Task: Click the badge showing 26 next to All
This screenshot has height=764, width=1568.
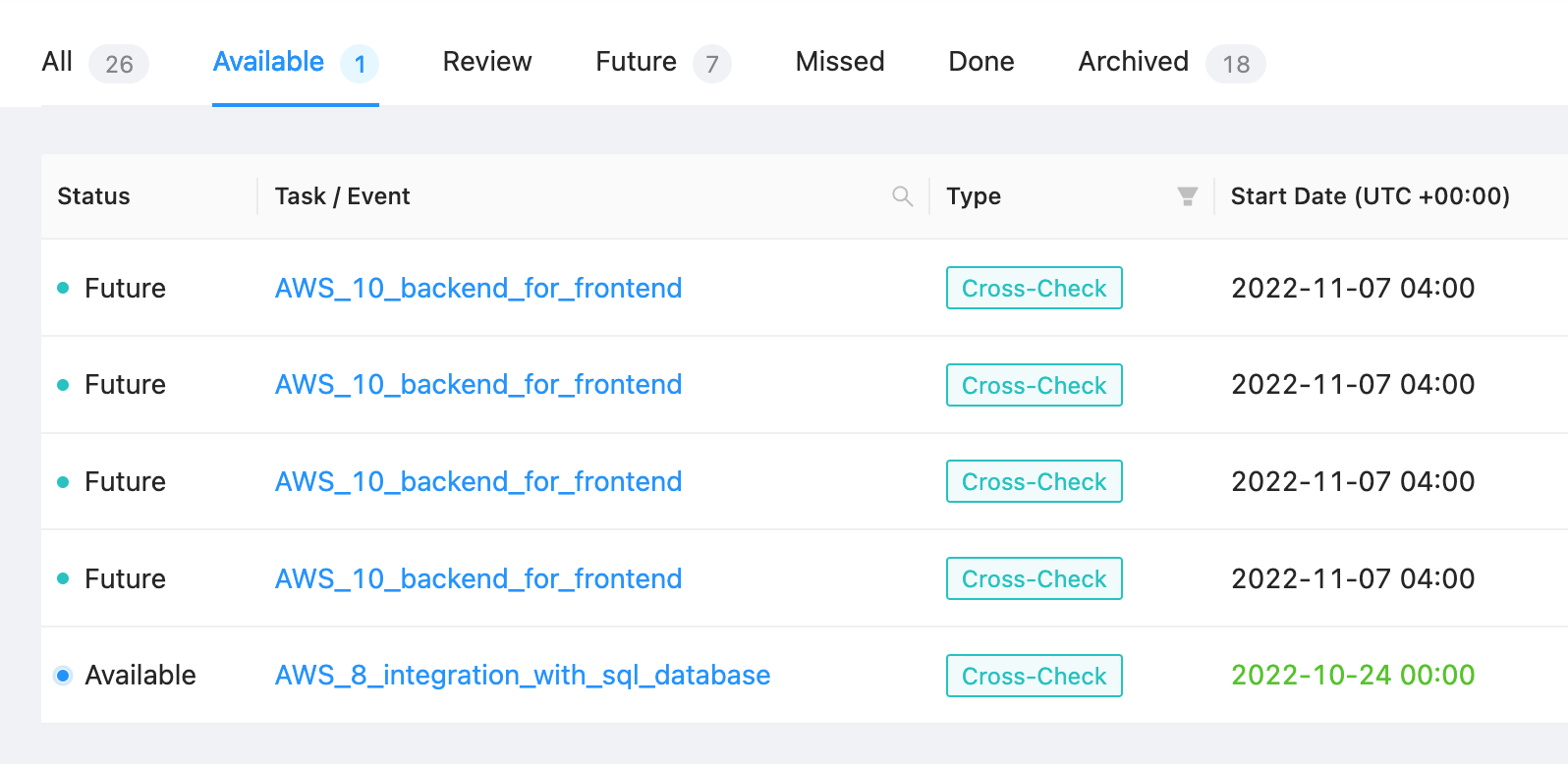Action: pyautogui.click(x=119, y=63)
